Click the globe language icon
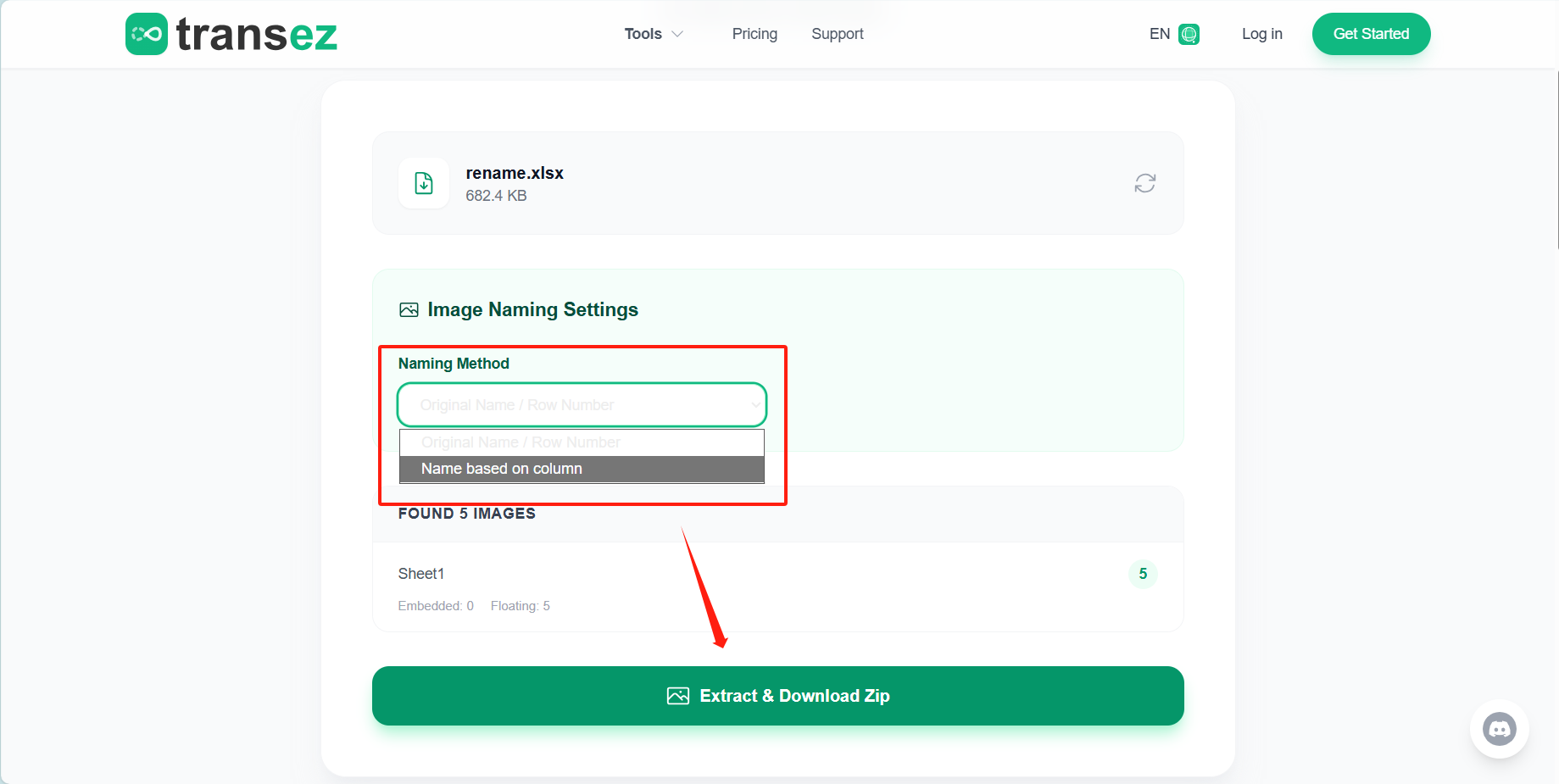Viewport: 1559px width, 784px height. tap(1189, 34)
